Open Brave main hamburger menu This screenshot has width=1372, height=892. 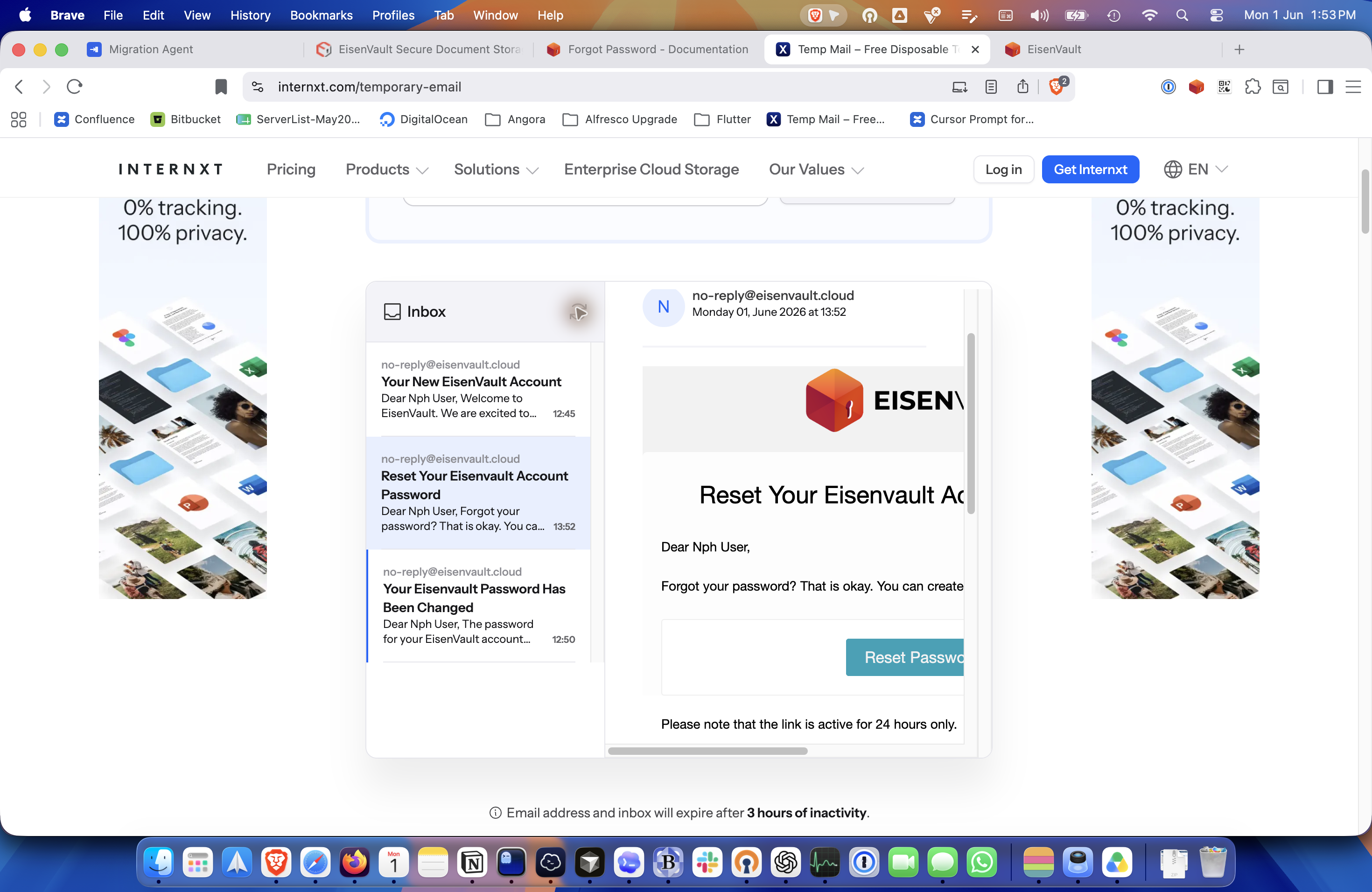1353,87
